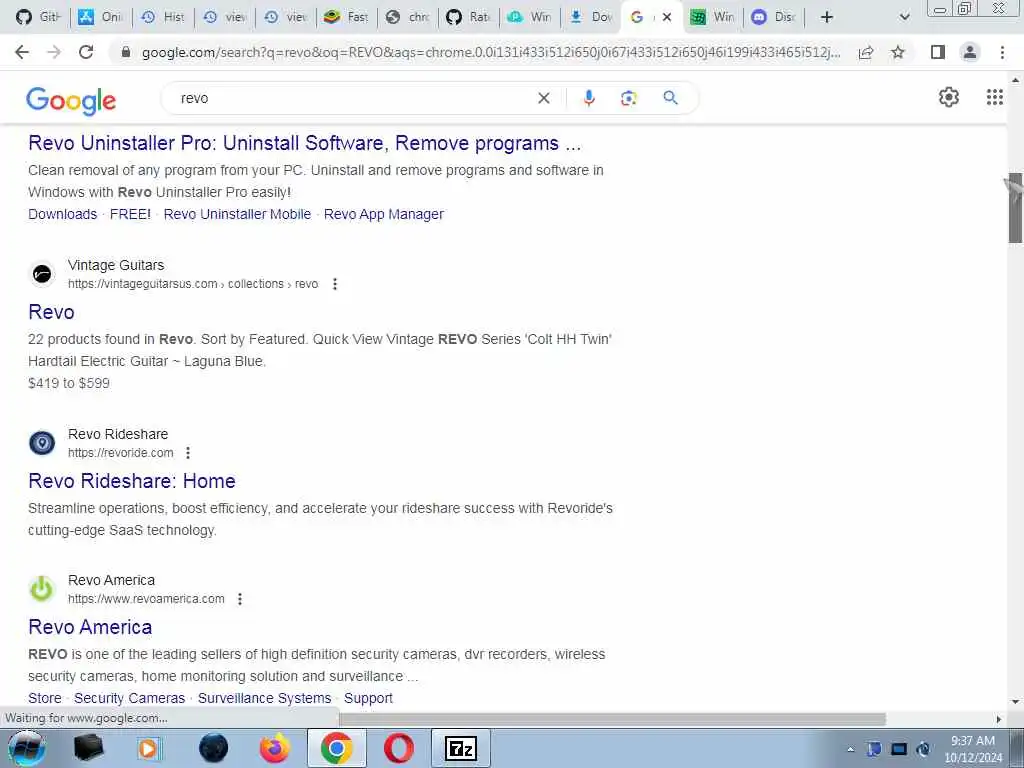1024x768 pixels.
Task: Reload the current Google search page
Action: (86, 52)
